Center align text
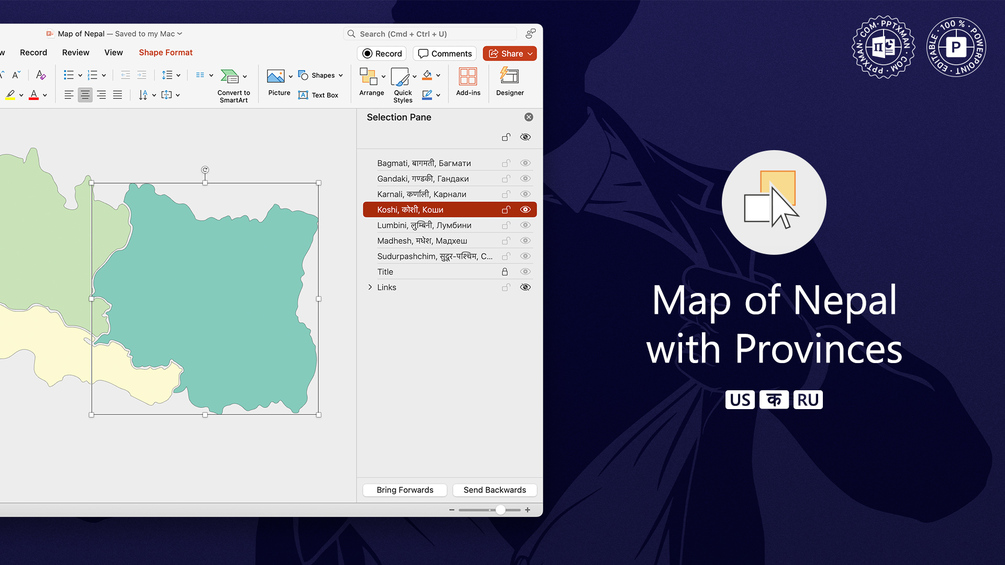 pyautogui.click(x=85, y=95)
